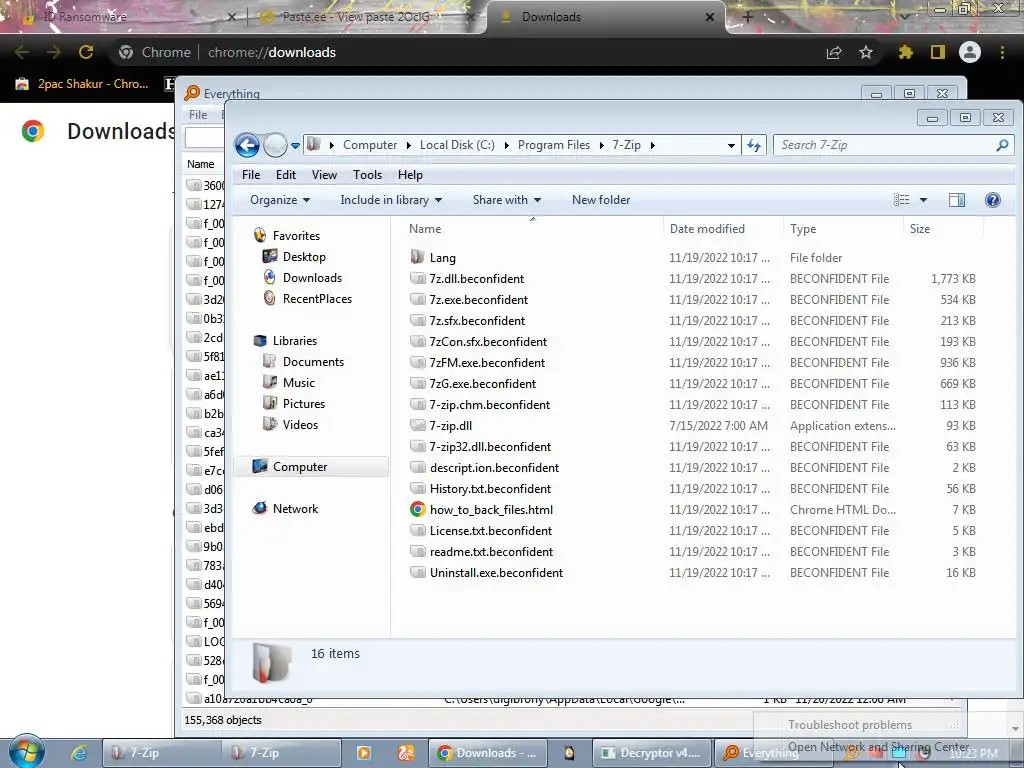Create a New folder

pos(601,200)
